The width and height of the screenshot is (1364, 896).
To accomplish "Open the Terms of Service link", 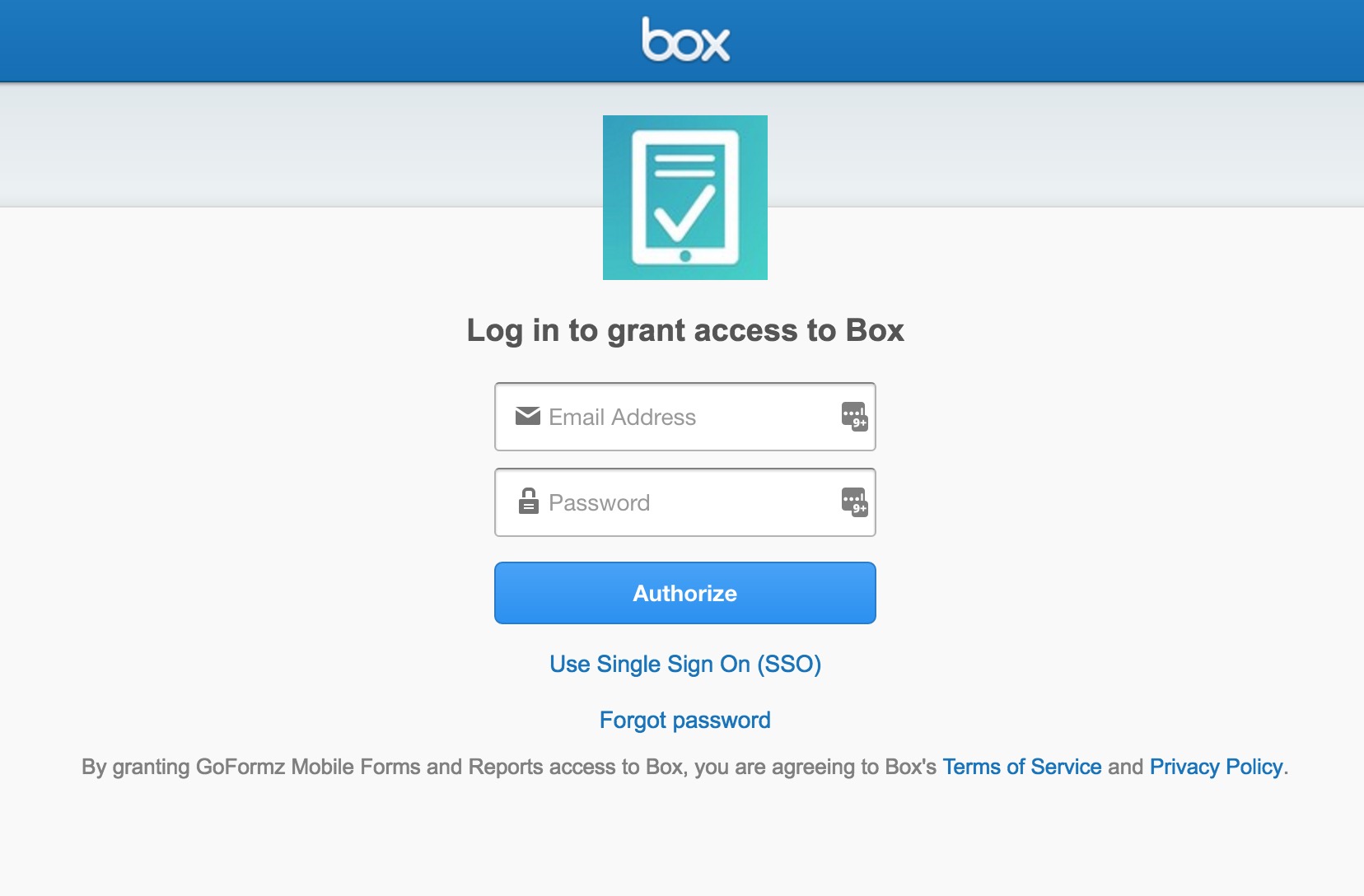I will (x=1022, y=767).
